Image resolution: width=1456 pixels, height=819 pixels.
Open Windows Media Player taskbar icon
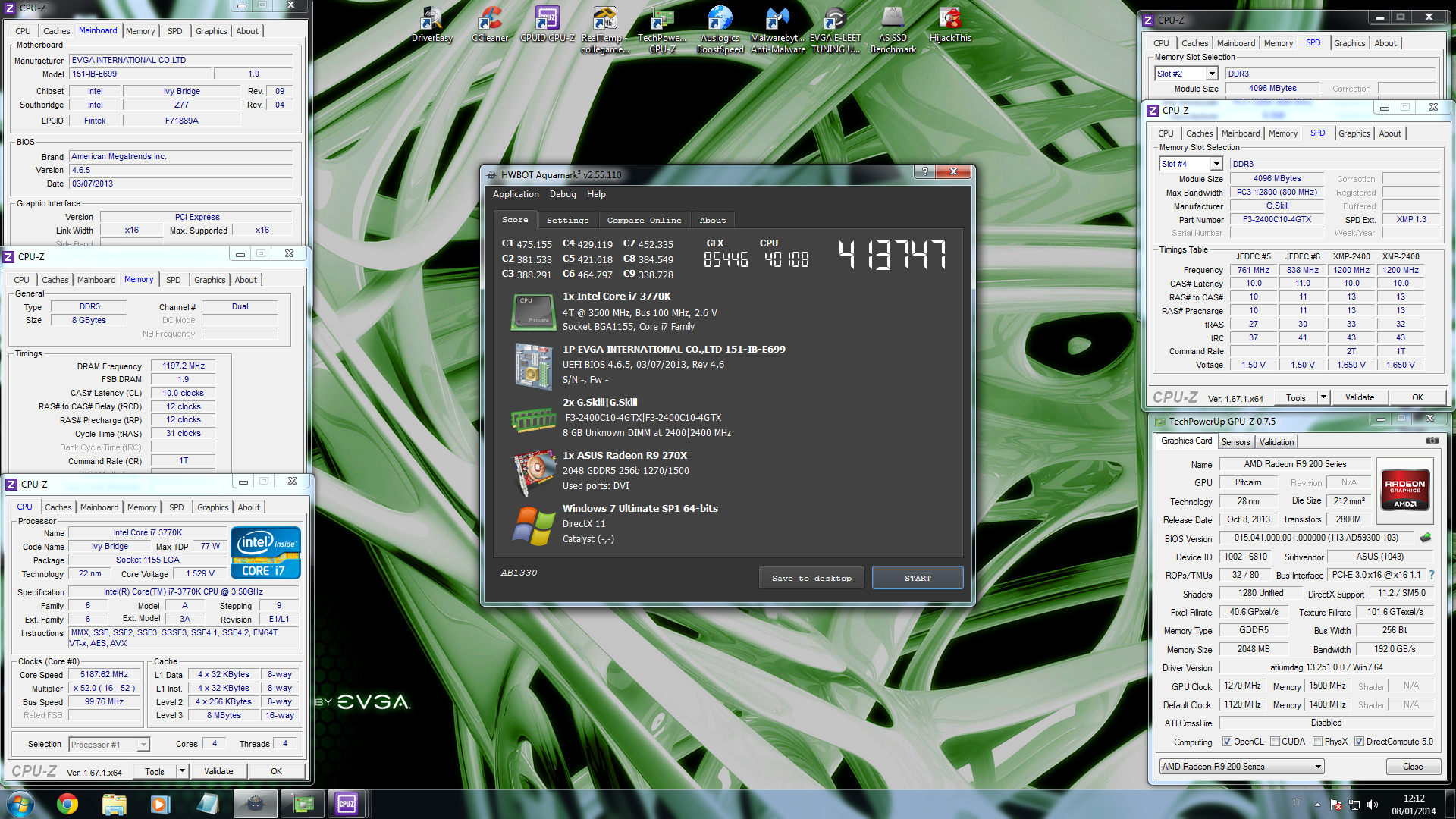160,804
